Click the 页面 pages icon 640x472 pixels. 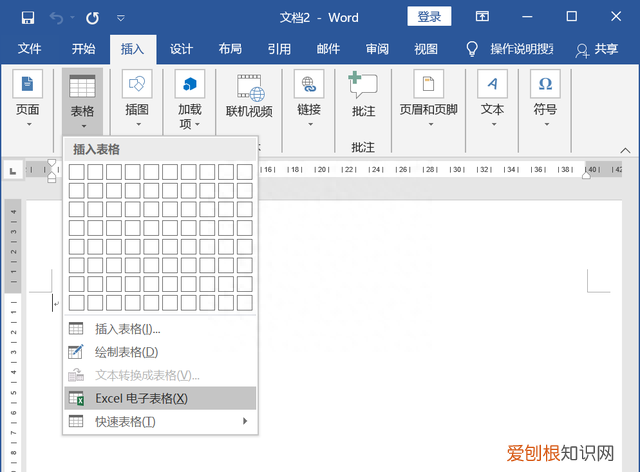pyautogui.click(x=27, y=84)
